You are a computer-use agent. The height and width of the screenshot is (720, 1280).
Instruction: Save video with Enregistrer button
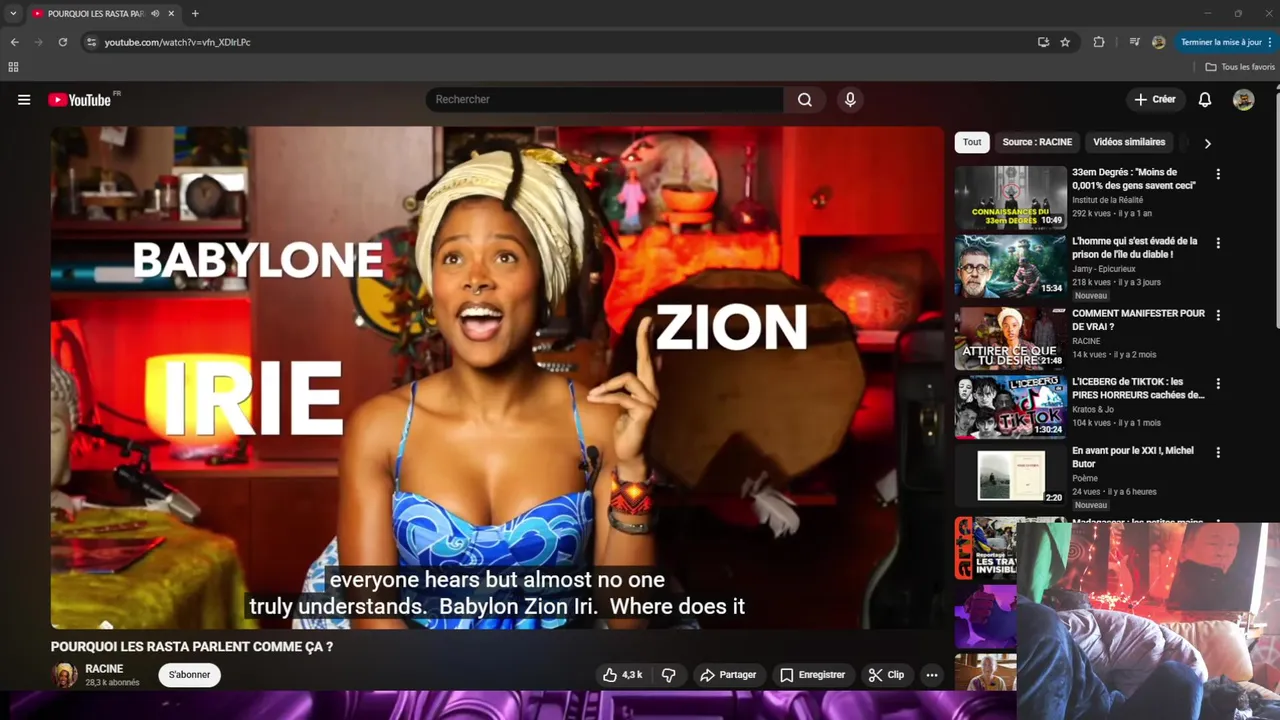coord(812,675)
